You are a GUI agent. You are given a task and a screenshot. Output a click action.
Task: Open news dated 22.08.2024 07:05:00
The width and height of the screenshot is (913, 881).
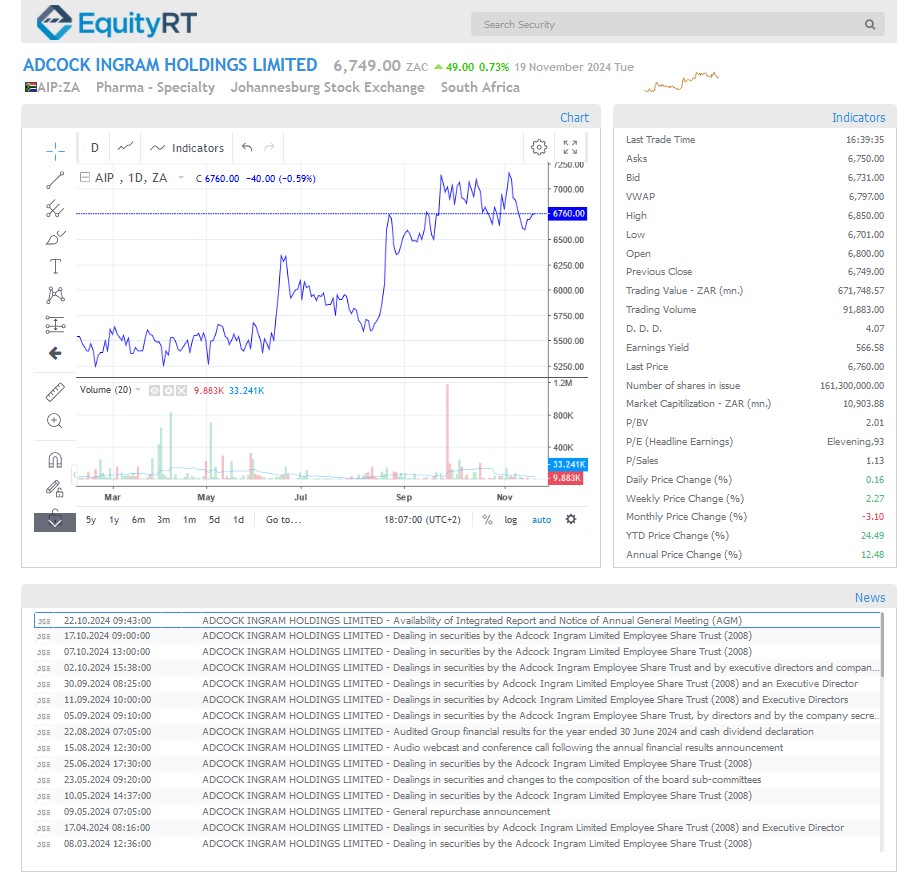(457, 732)
